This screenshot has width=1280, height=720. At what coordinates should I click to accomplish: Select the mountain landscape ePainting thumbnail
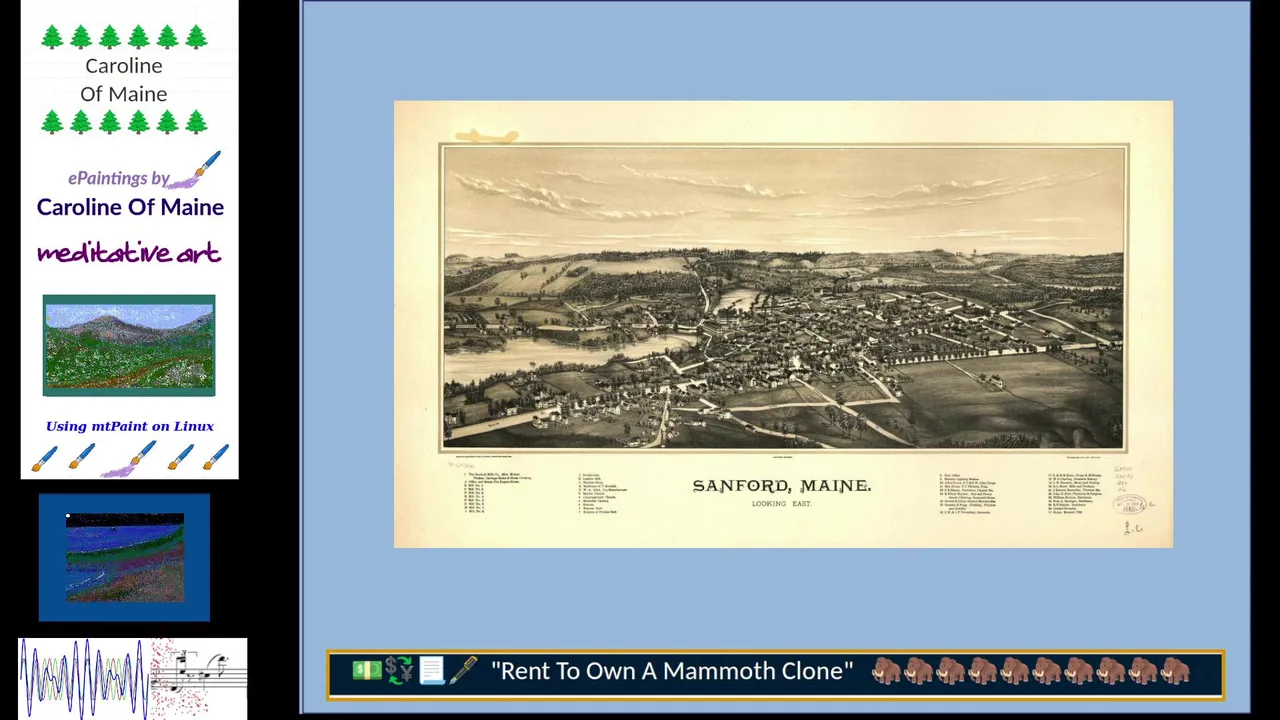coord(129,346)
